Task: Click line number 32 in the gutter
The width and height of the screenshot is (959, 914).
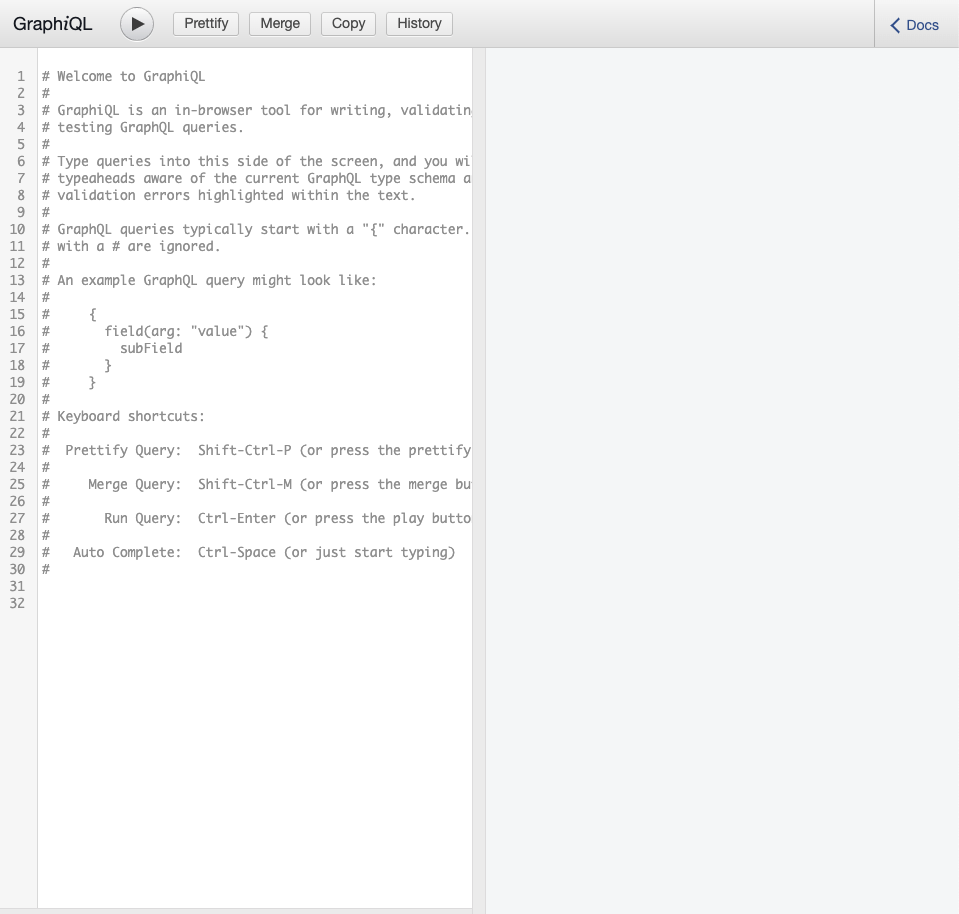Action: coord(17,603)
